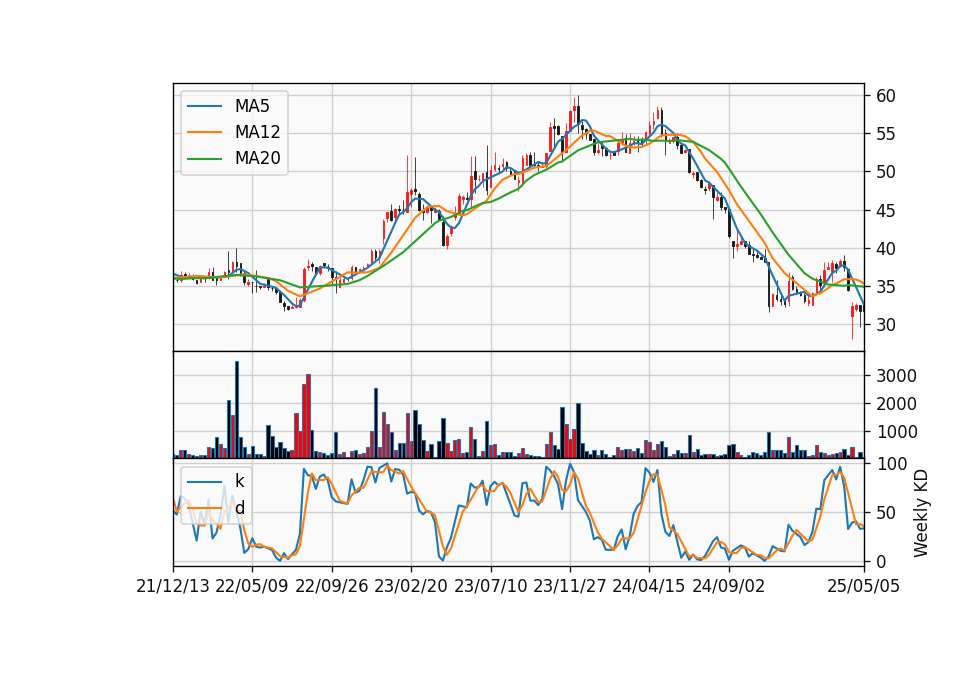Click the MA12 legend label
This screenshot has height=690, width=960.
pos(257,132)
